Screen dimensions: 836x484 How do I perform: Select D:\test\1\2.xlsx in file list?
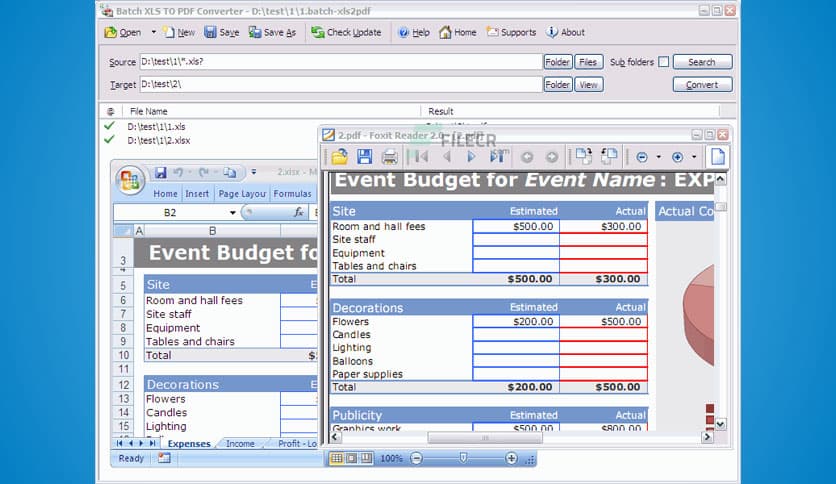pyautogui.click(x=159, y=141)
